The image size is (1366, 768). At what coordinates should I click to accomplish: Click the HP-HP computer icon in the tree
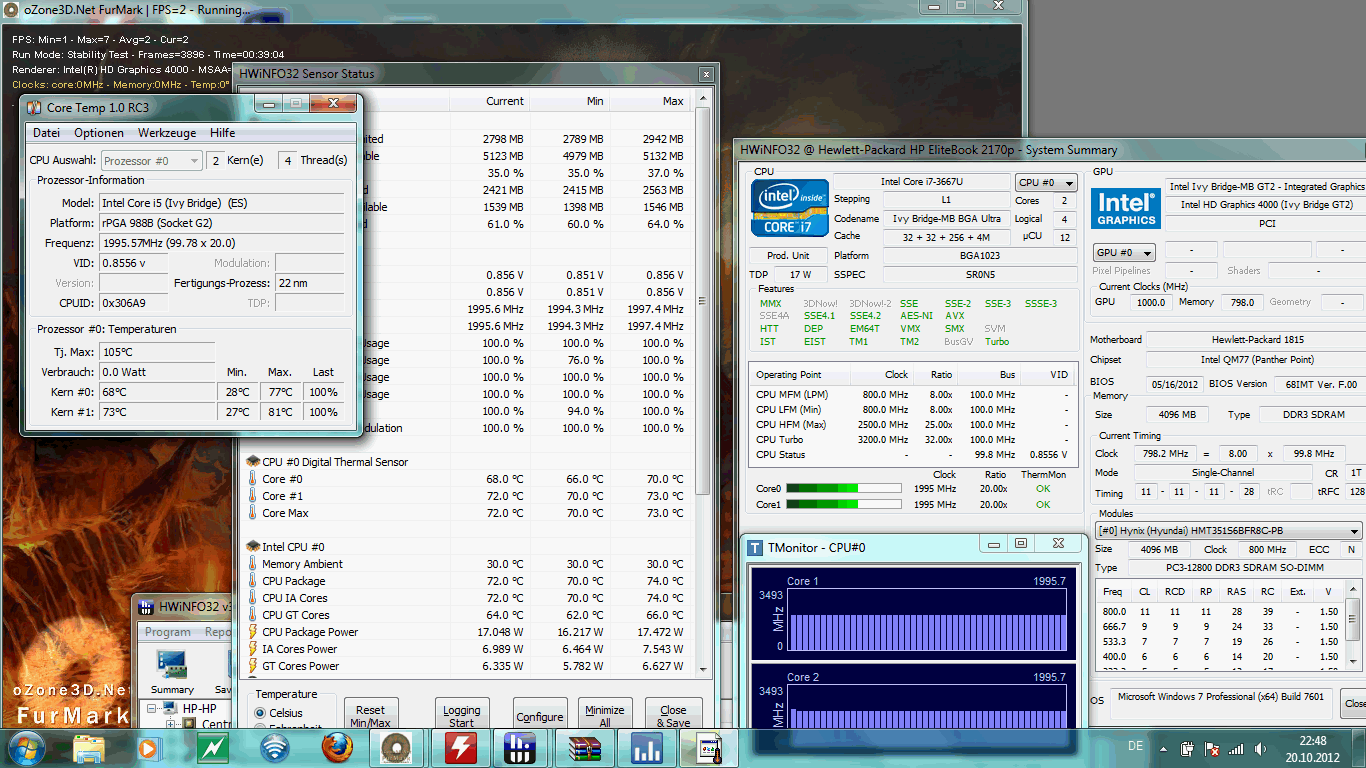point(172,708)
